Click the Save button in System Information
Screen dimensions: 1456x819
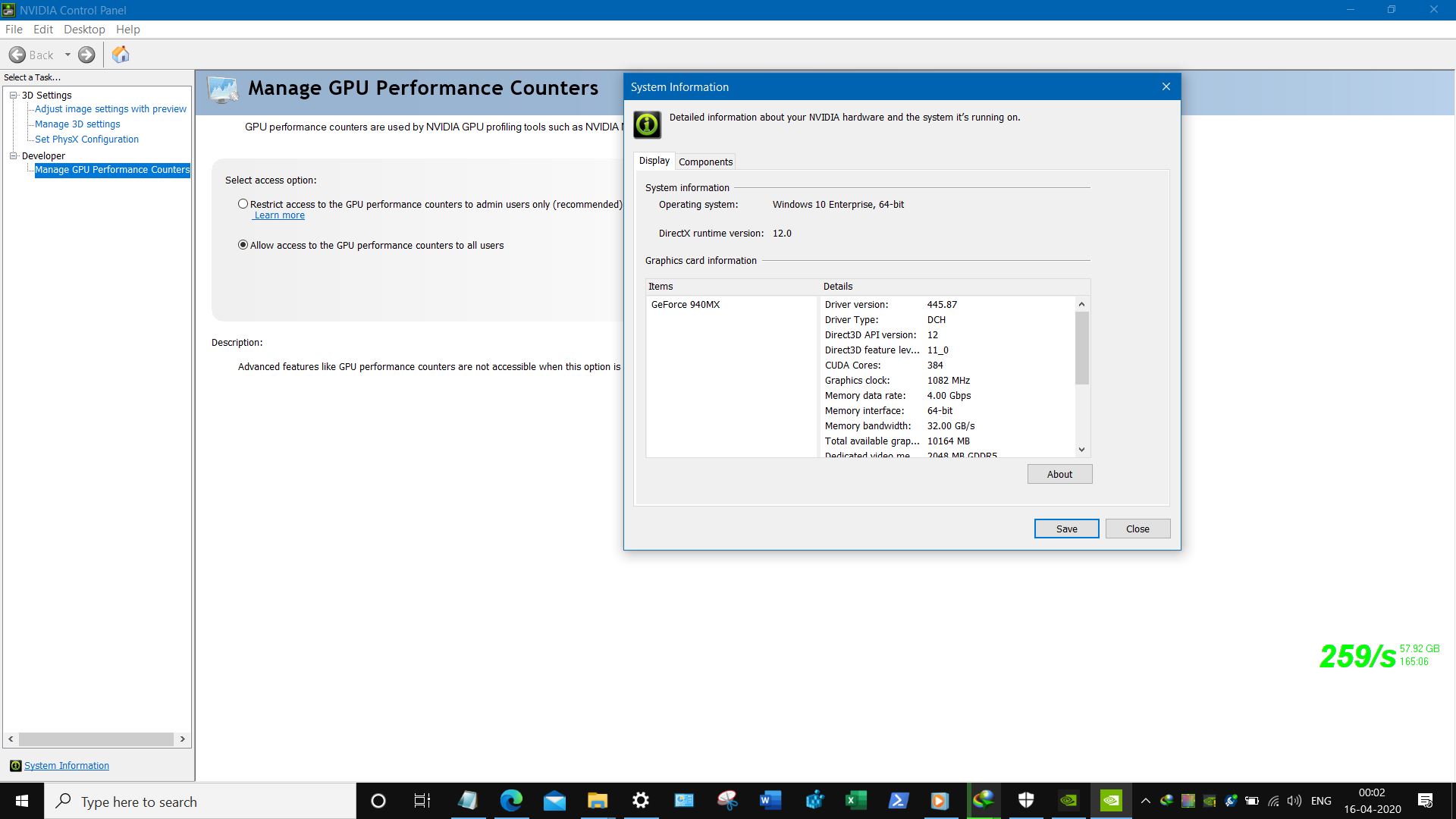1066,528
